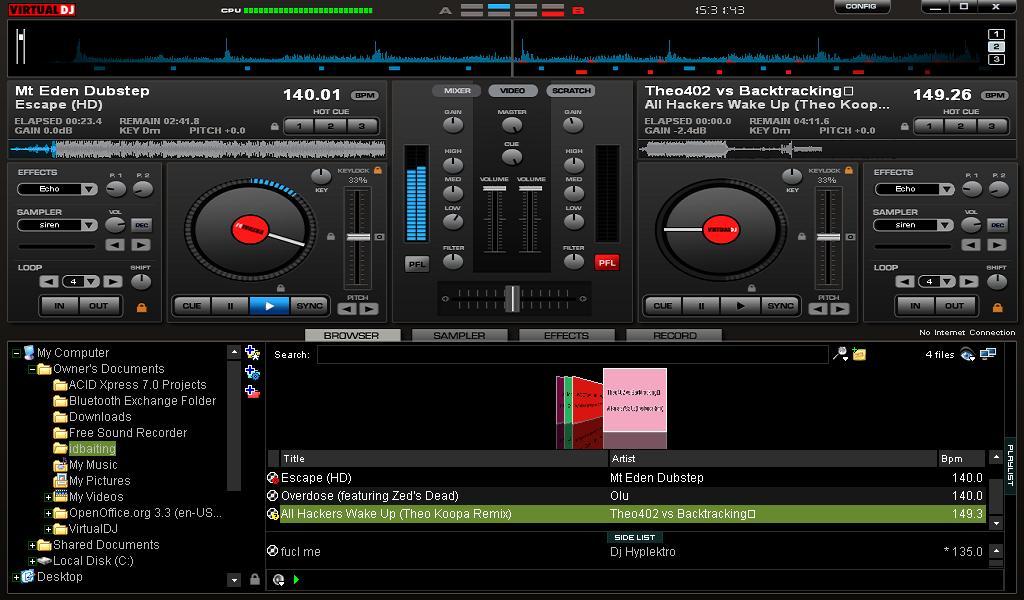Sort tracks by Bpm column header
Image resolution: width=1024 pixels, height=600 pixels.
961,458
